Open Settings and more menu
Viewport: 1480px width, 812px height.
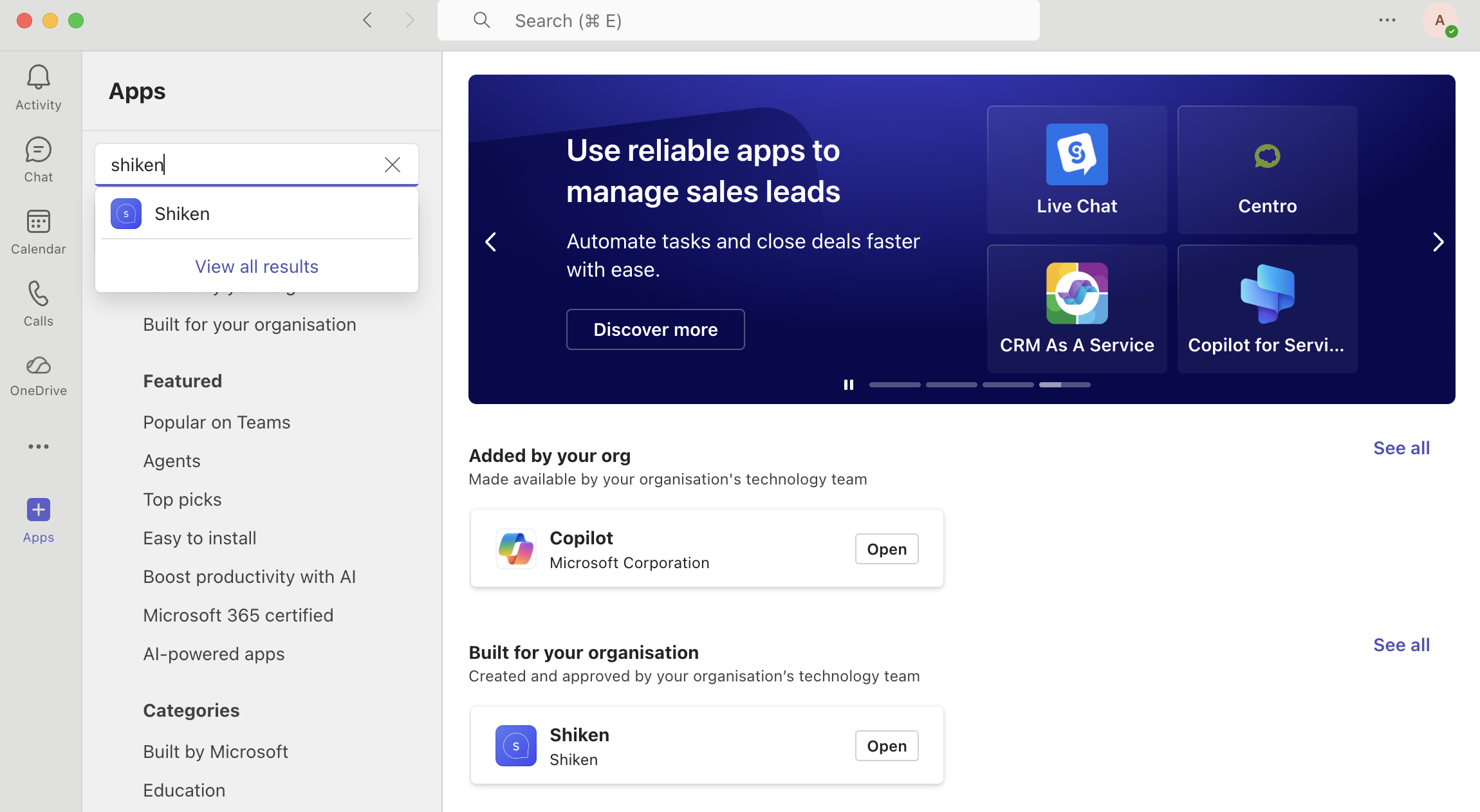(x=1387, y=21)
